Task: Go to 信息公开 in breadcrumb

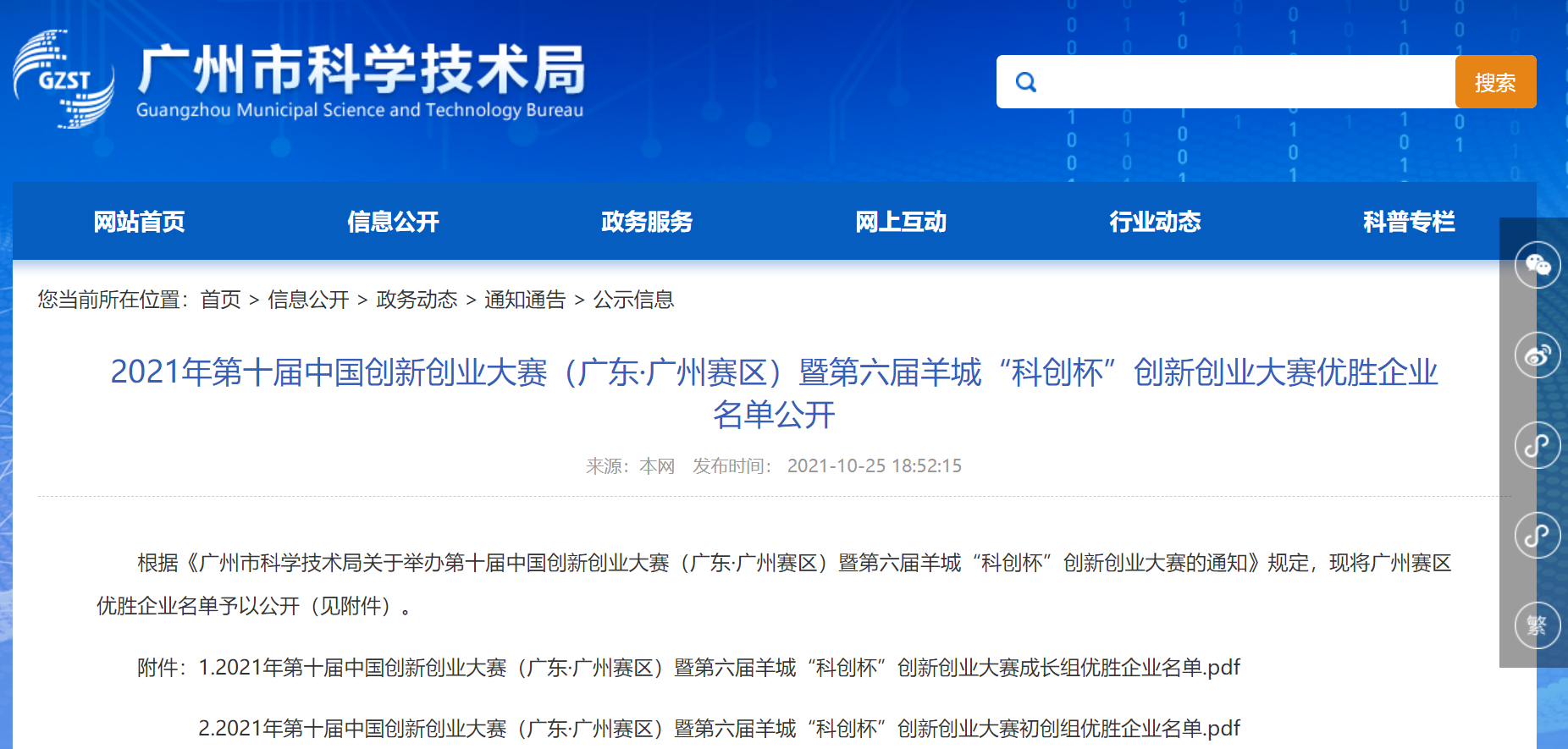Action: (308, 300)
